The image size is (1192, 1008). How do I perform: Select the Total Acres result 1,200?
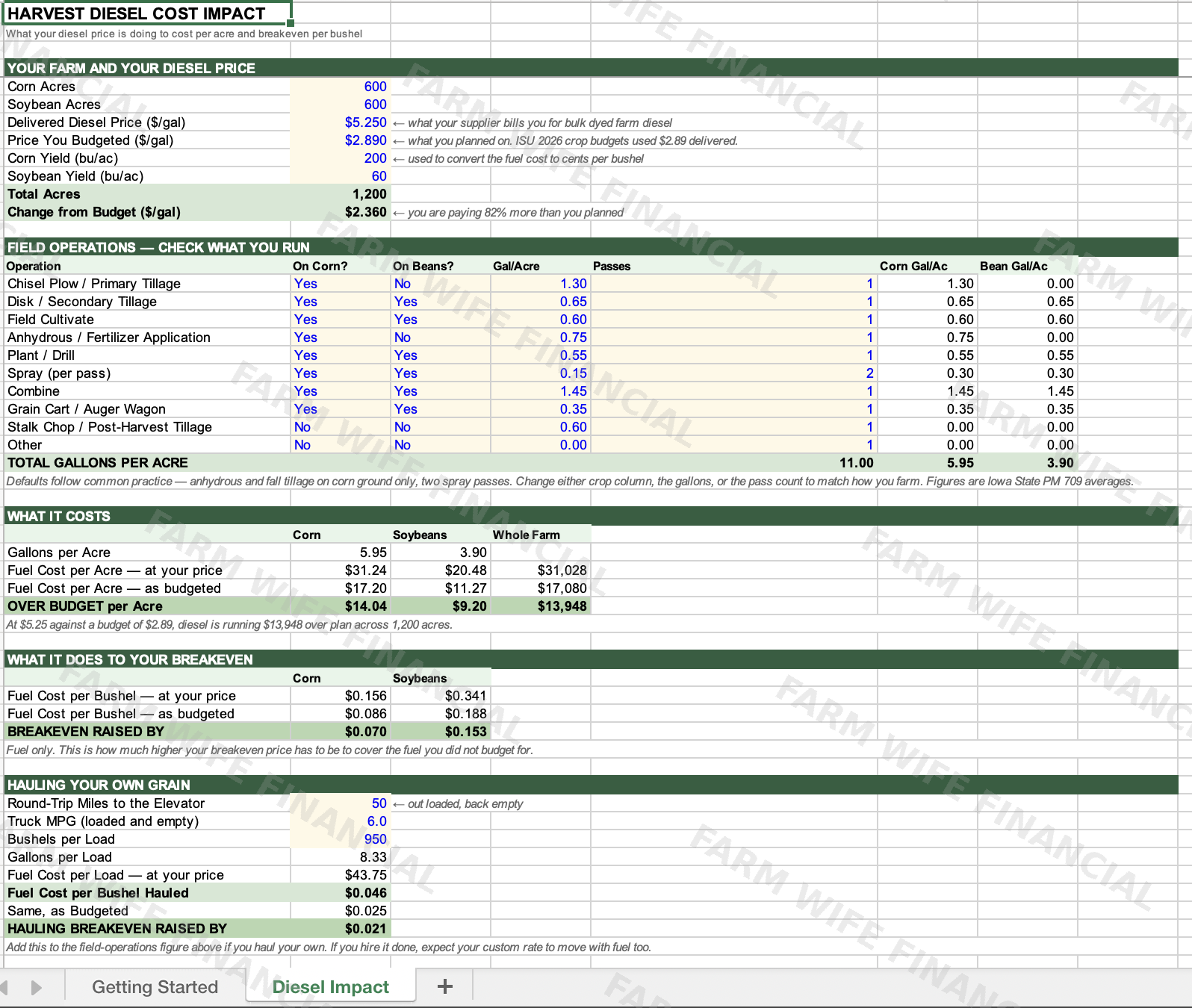(341, 194)
